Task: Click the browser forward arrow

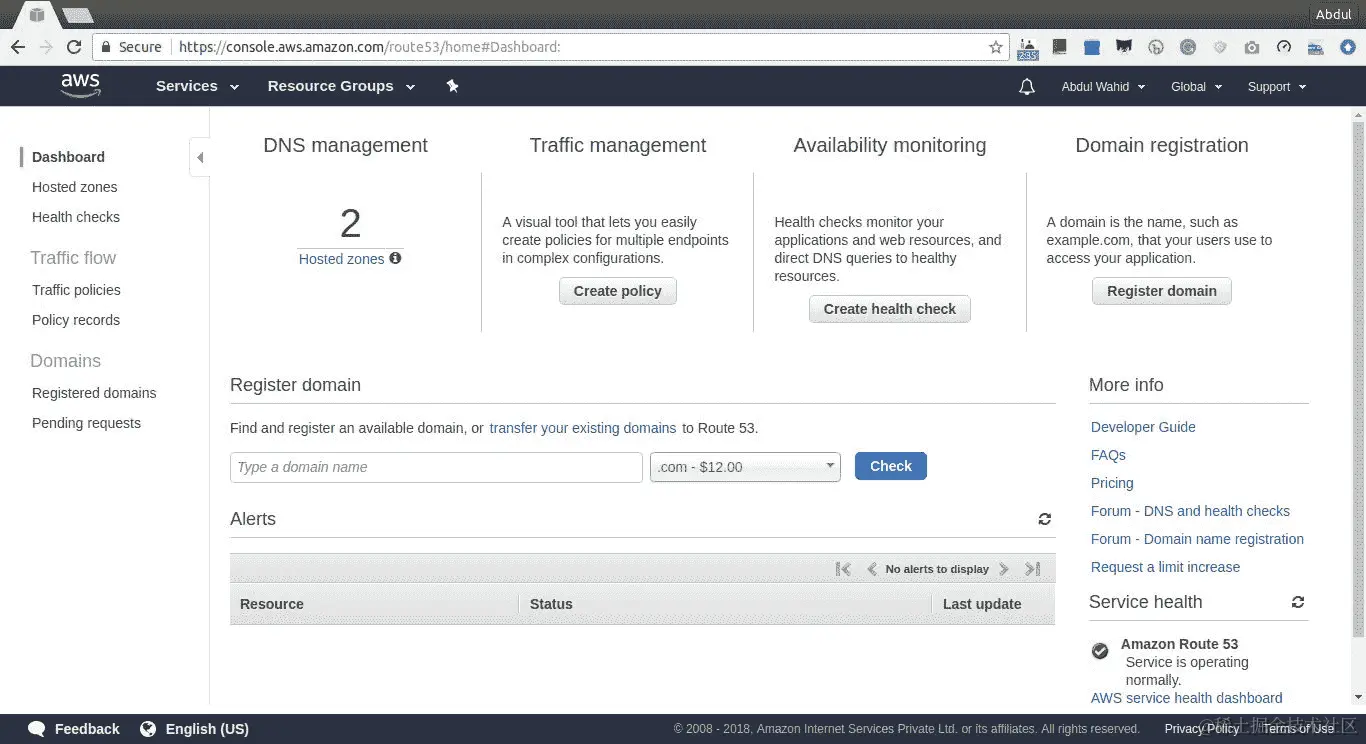Action: (x=46, y=47)
